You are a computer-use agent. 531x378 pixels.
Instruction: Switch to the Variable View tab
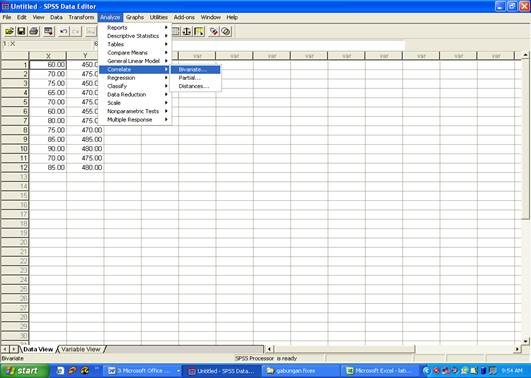coord(81,349)
